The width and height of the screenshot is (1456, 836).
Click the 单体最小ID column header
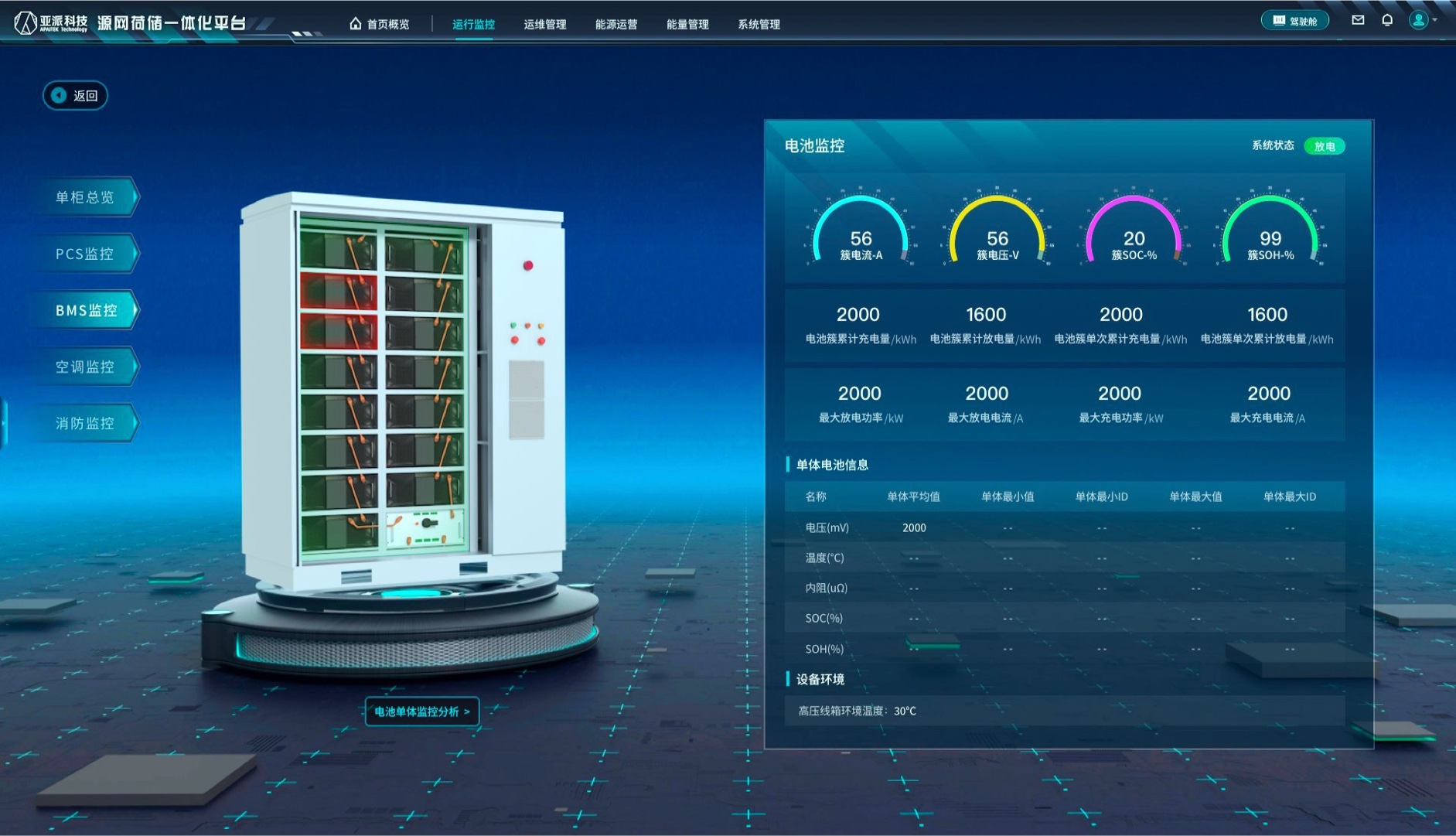(1101, 496)
